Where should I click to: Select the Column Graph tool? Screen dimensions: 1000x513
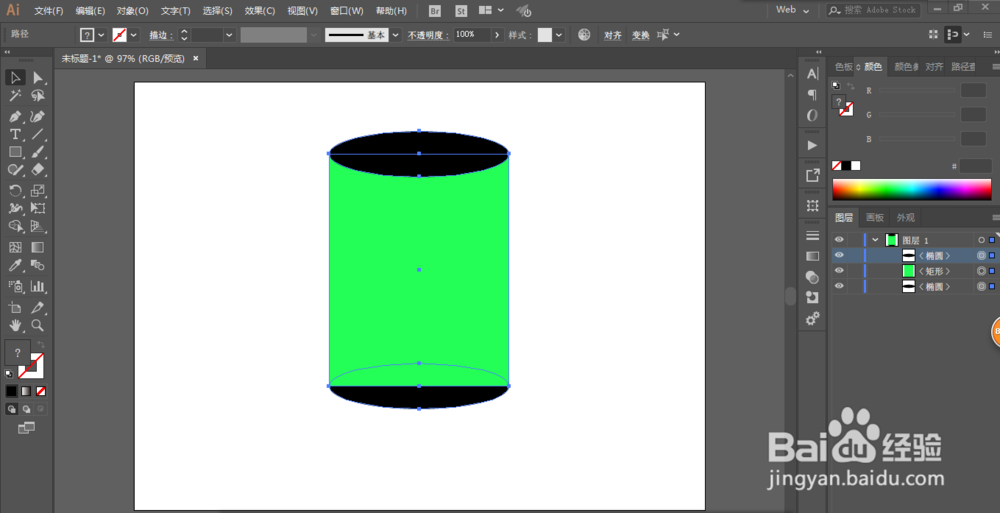point(38,286)
